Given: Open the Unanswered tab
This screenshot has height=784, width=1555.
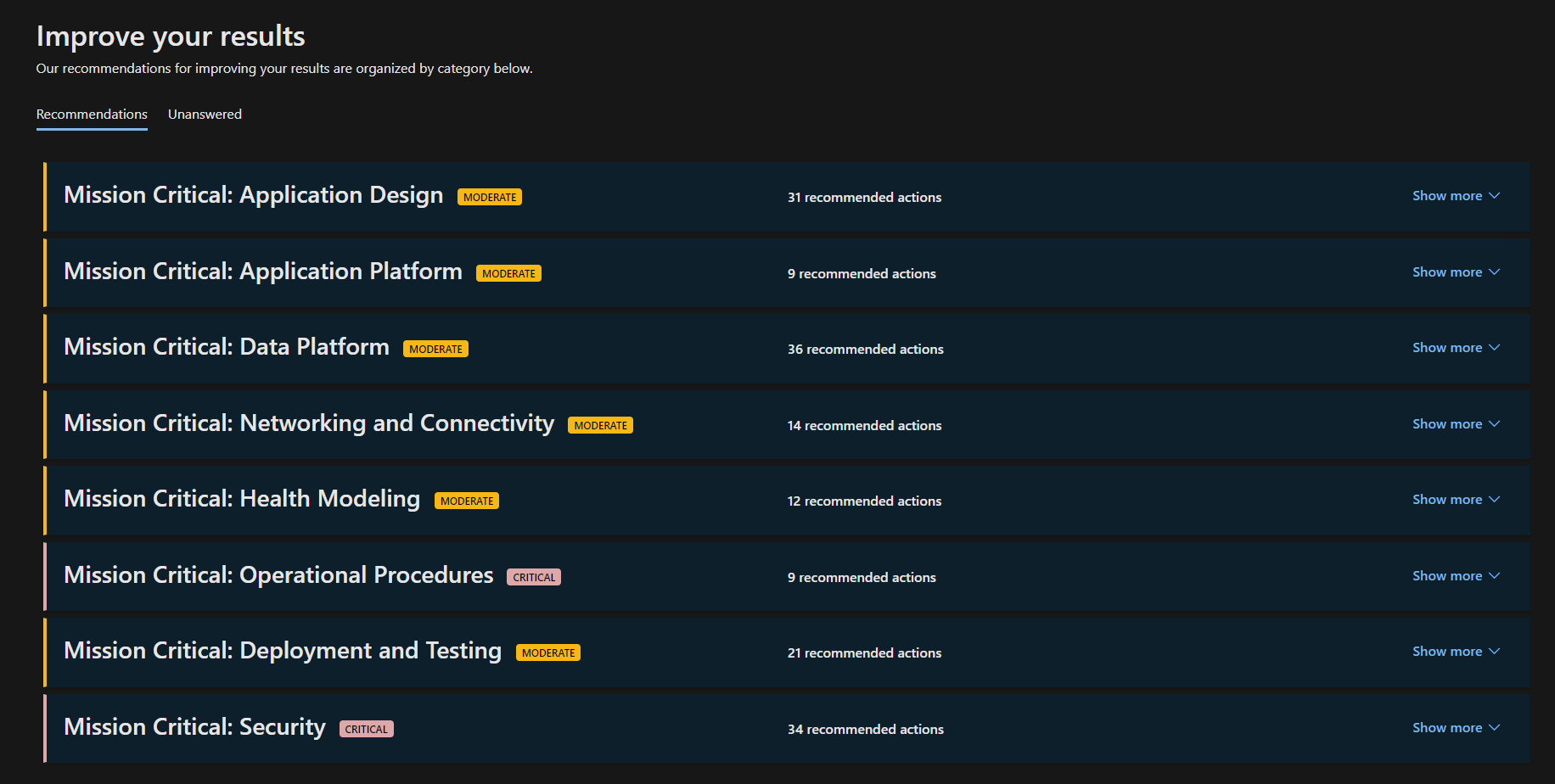Looking at the screenshot, I should (x=205, y=115).
